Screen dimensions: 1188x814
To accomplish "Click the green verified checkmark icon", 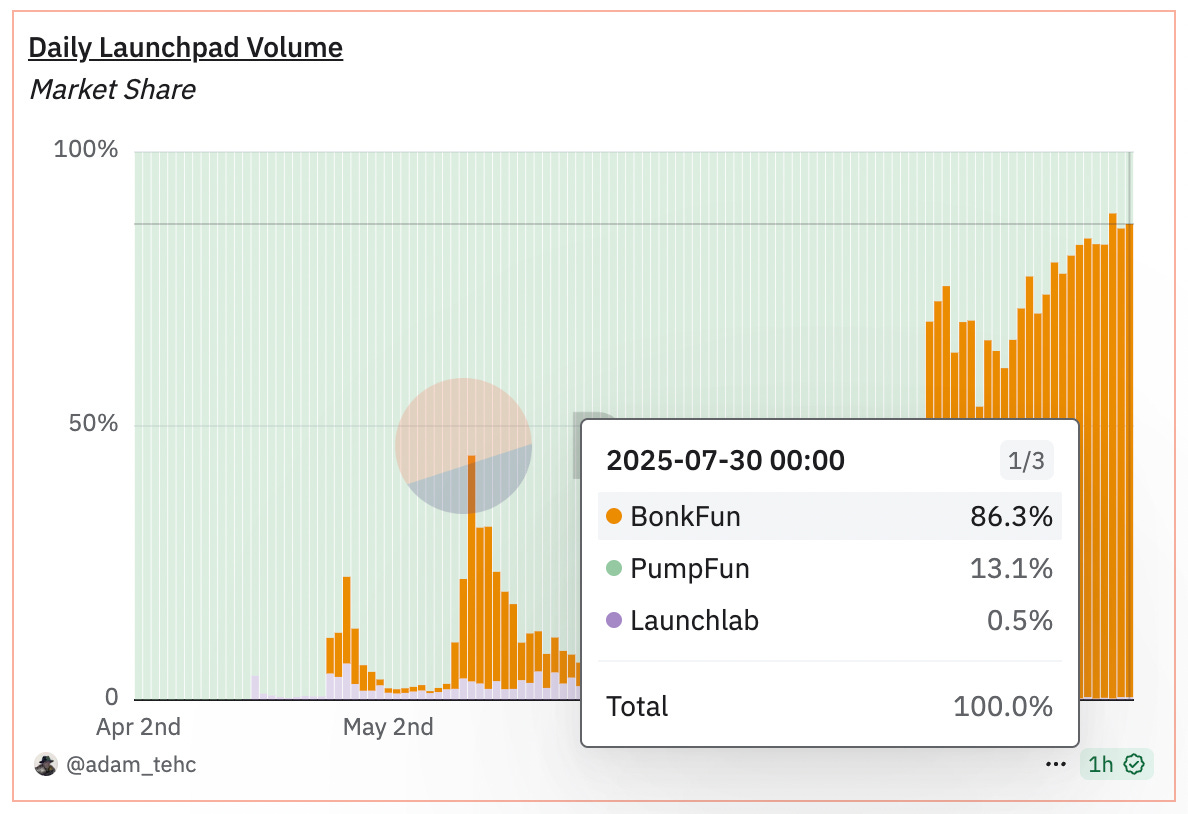I will pos(1133,764).
